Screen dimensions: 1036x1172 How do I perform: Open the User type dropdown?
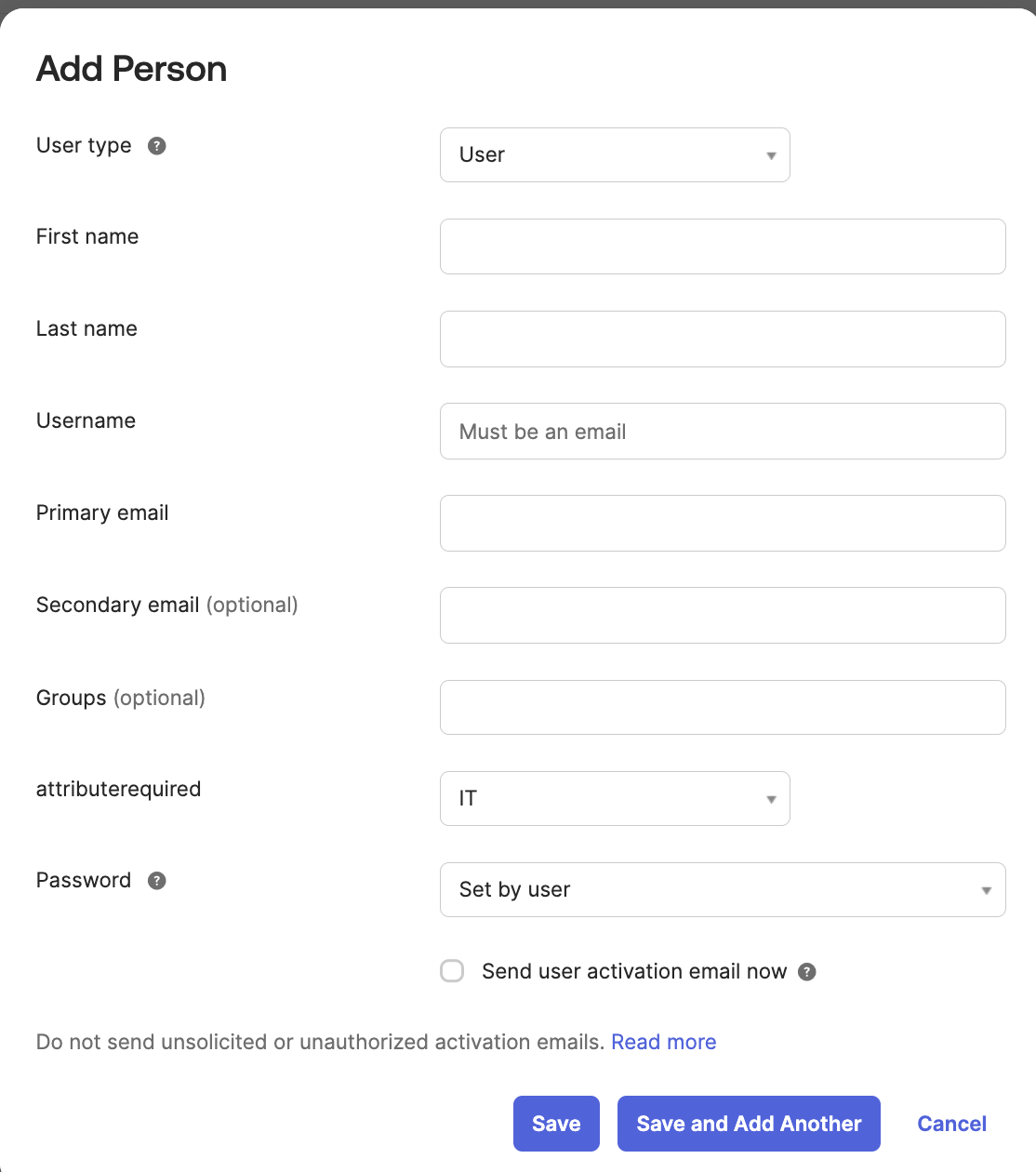point(615,154)
